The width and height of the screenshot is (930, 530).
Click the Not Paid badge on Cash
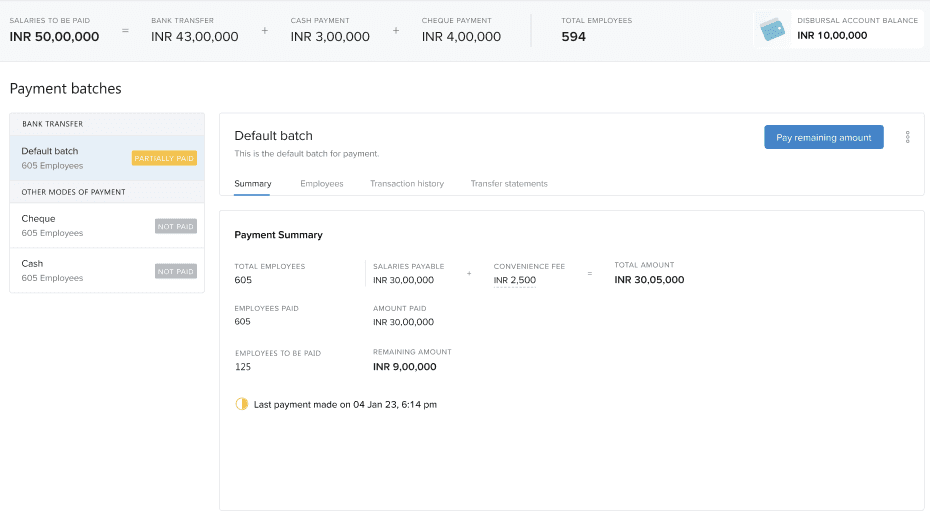[176, 271]
